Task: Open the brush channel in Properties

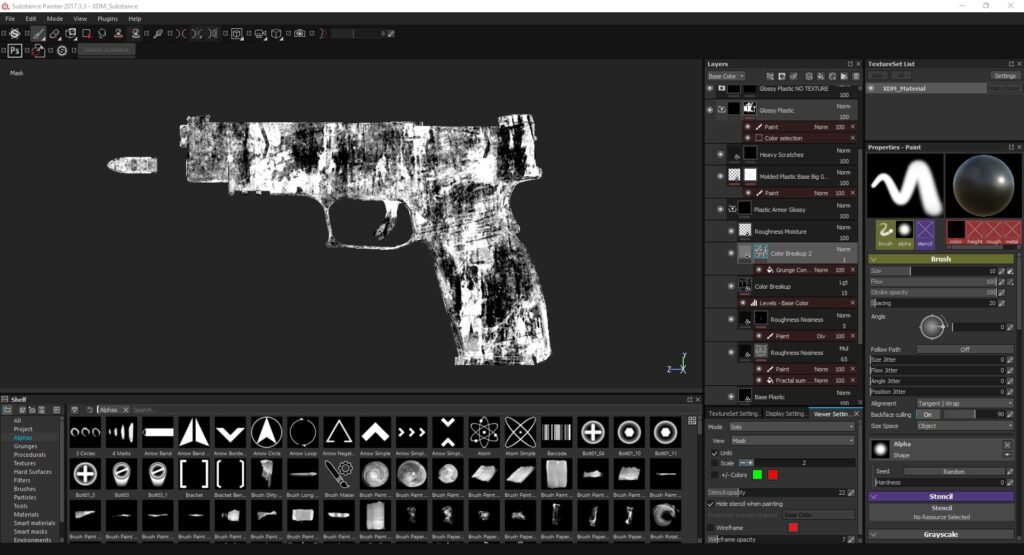Action: (885, 232)
